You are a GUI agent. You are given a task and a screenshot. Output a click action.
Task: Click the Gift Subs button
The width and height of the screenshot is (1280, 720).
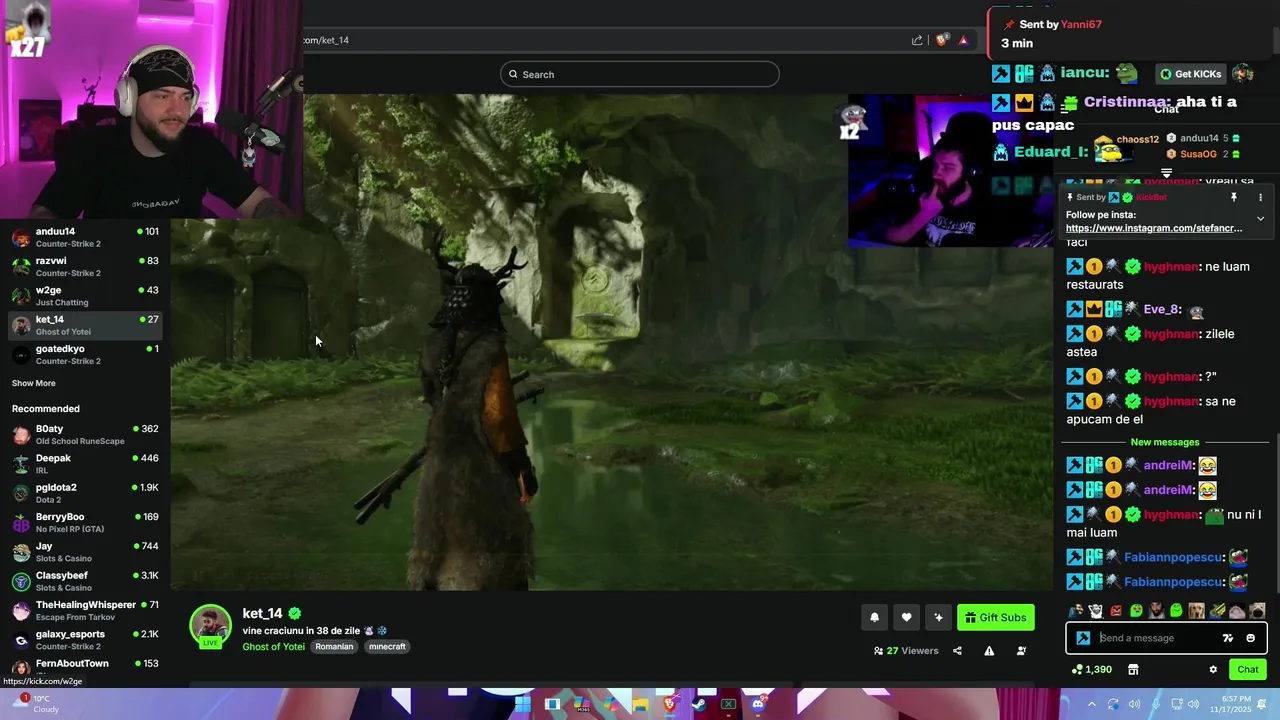tap(995, 617)
